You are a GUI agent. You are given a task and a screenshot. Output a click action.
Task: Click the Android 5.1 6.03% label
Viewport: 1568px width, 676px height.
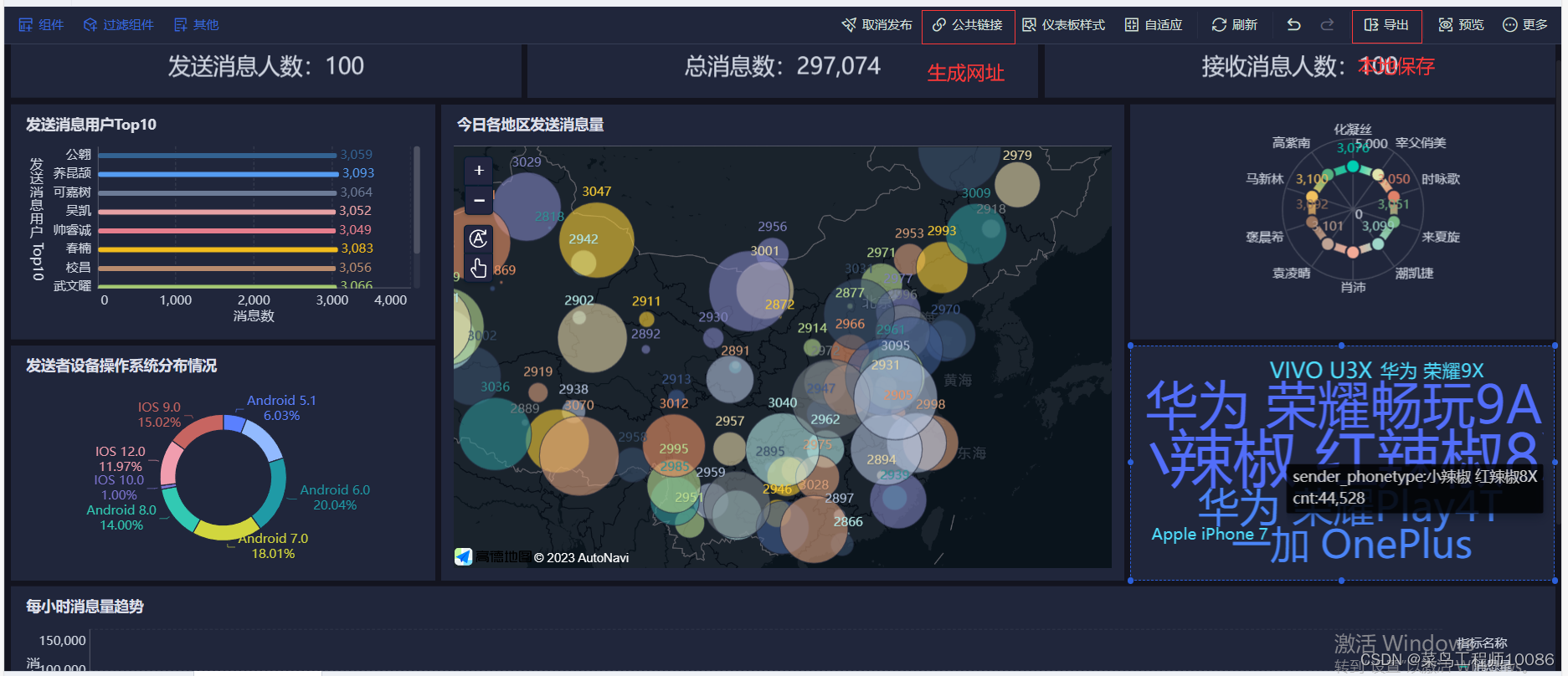pyautogui.click(x=281, y=407)
